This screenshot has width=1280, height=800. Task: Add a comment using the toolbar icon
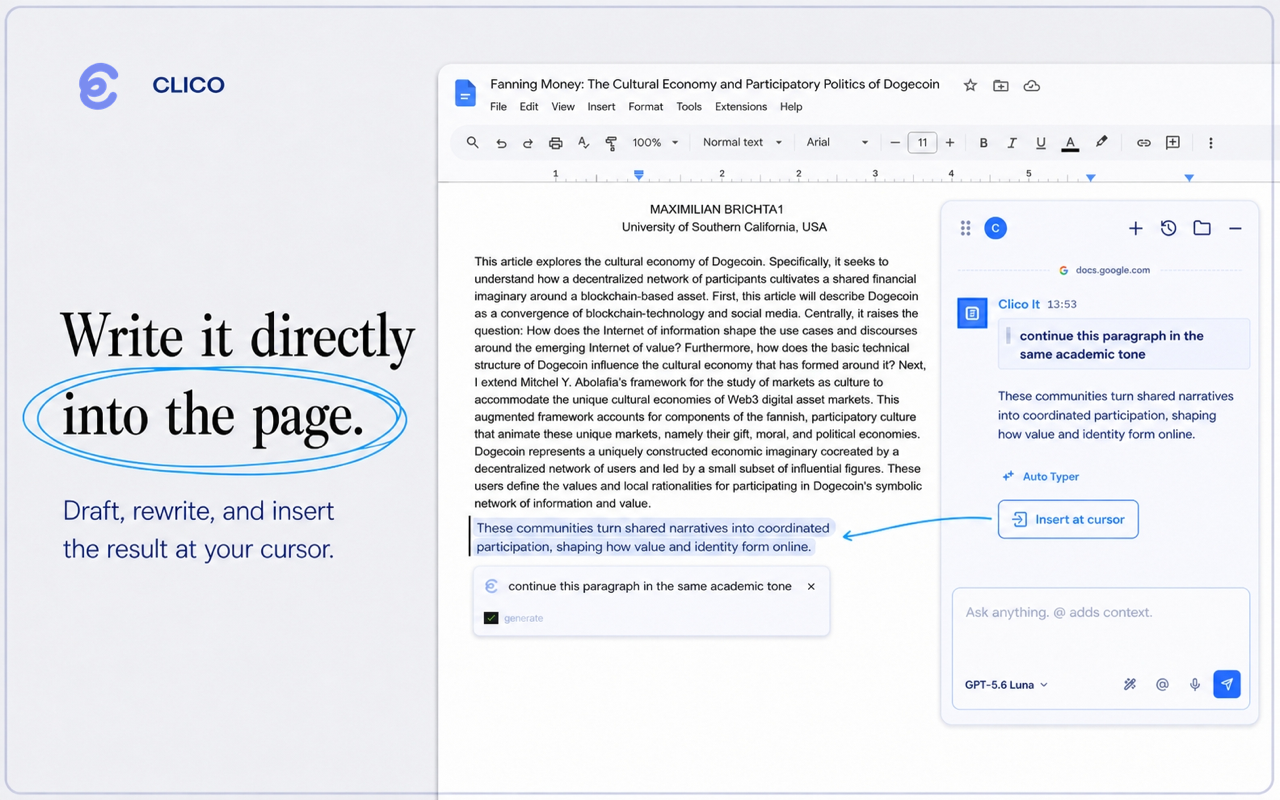[x=1173, y=143]
